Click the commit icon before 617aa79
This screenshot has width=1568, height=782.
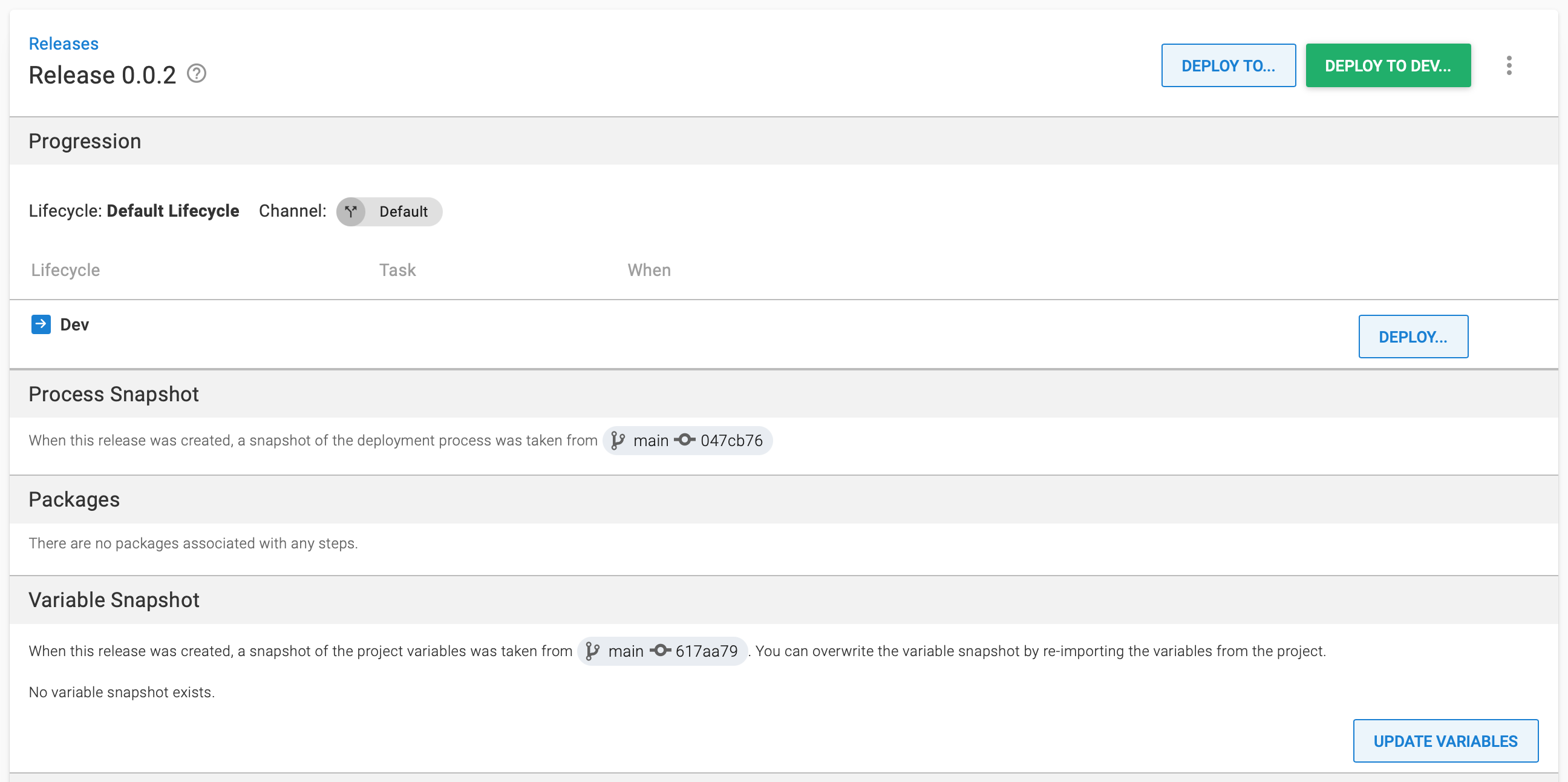tap(660, 651)
